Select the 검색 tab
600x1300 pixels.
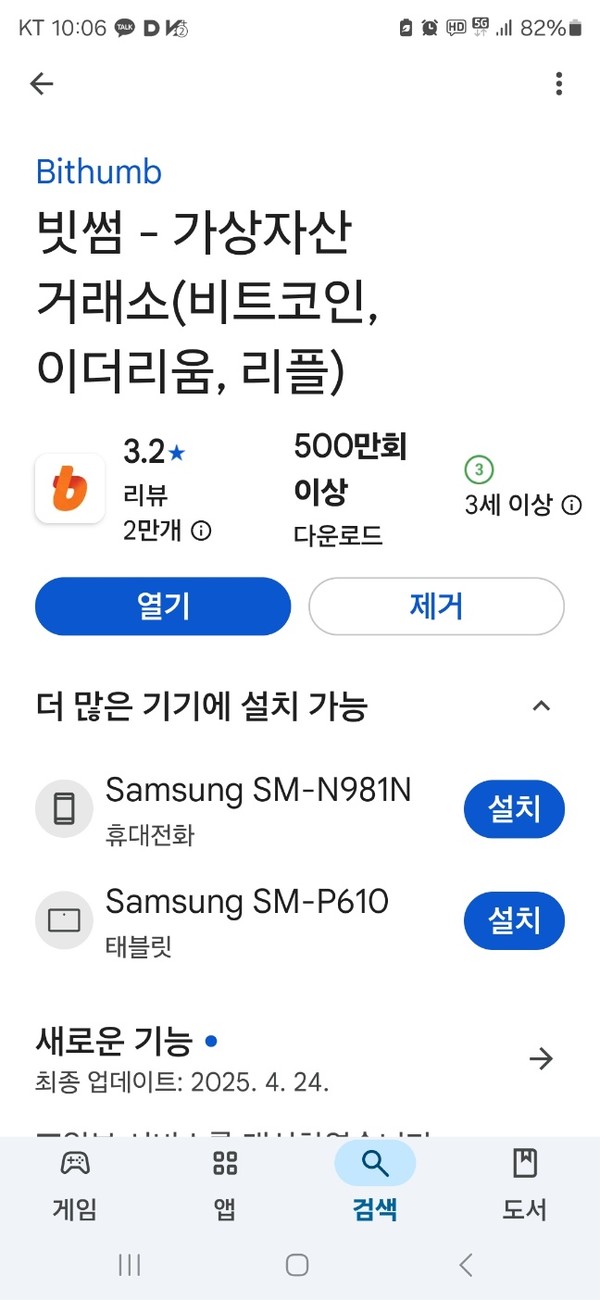point(375,1184)
